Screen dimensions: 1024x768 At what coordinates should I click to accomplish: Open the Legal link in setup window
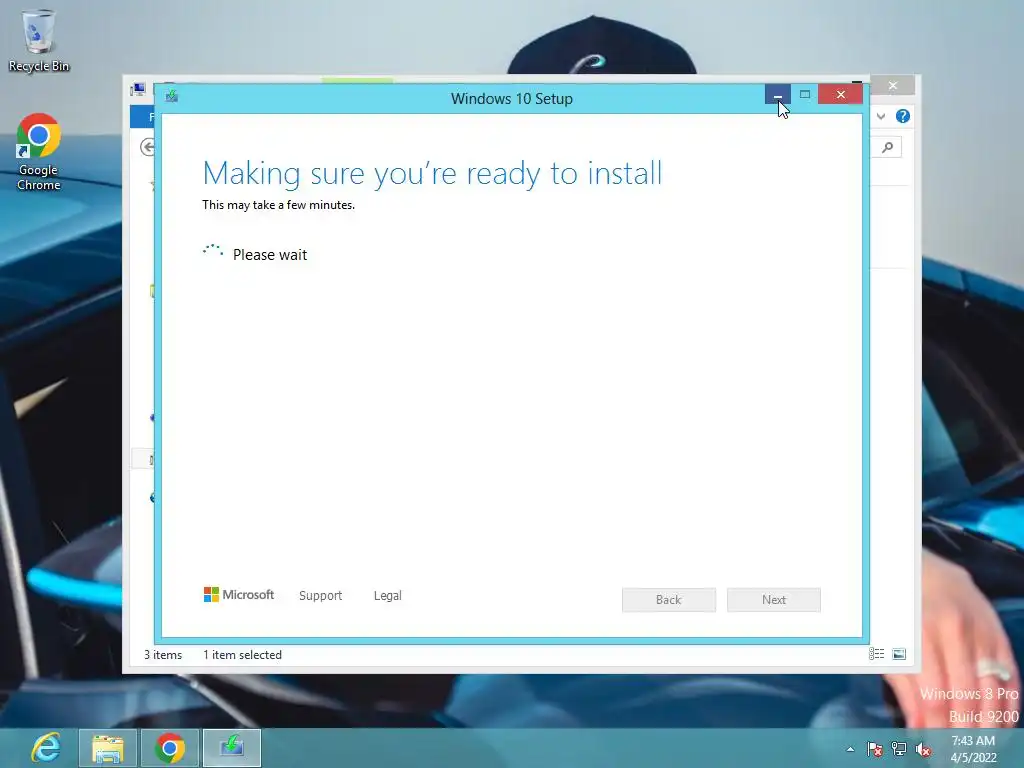387,596
